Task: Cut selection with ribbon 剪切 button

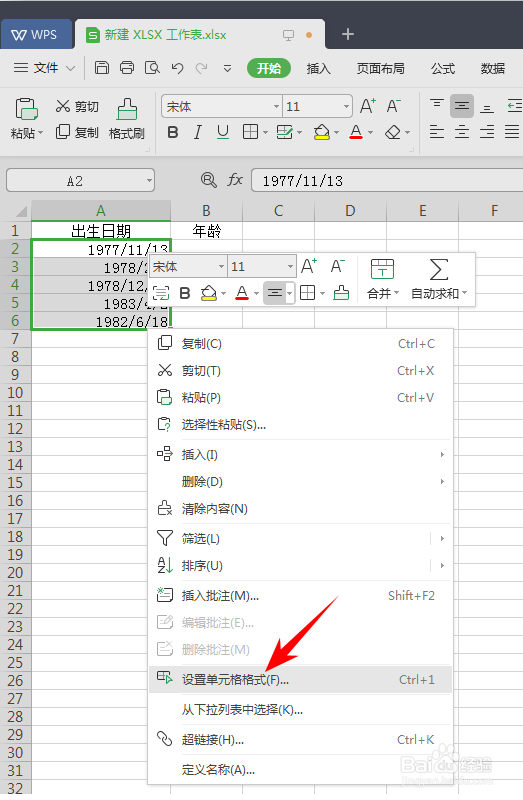Action: pos(77,106)
